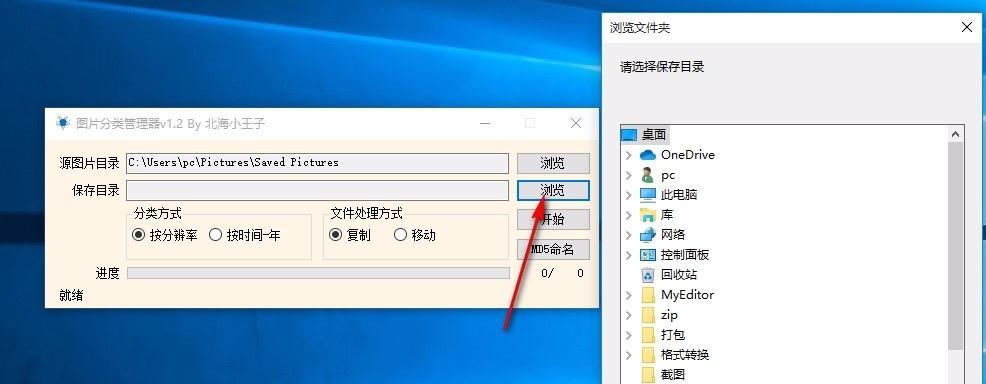This screenshot has height=384, width=986.
Task: Click the folder tree scrollbar up arrow
Action: pos(956,134)
